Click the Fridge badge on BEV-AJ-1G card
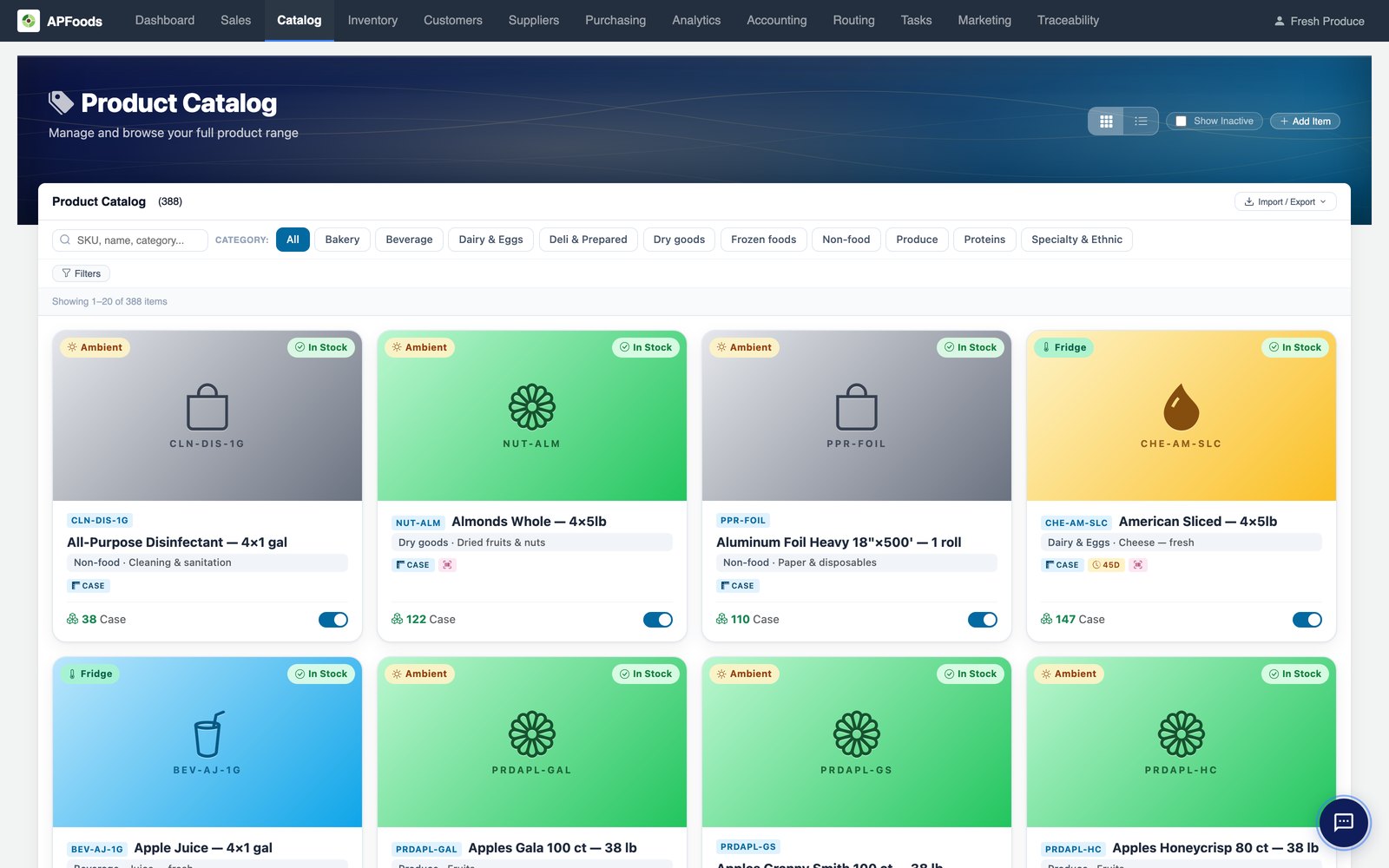The height and width of the screenshot is (868, 1389). (x=90, y=674)
